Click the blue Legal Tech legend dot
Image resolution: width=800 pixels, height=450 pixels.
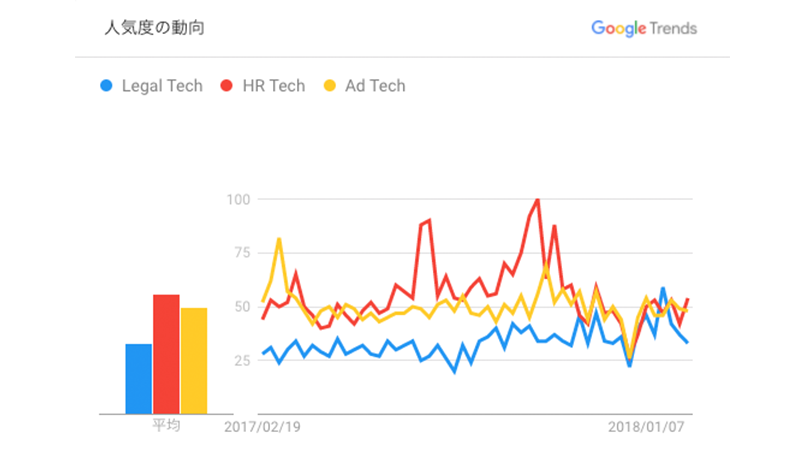105,86
